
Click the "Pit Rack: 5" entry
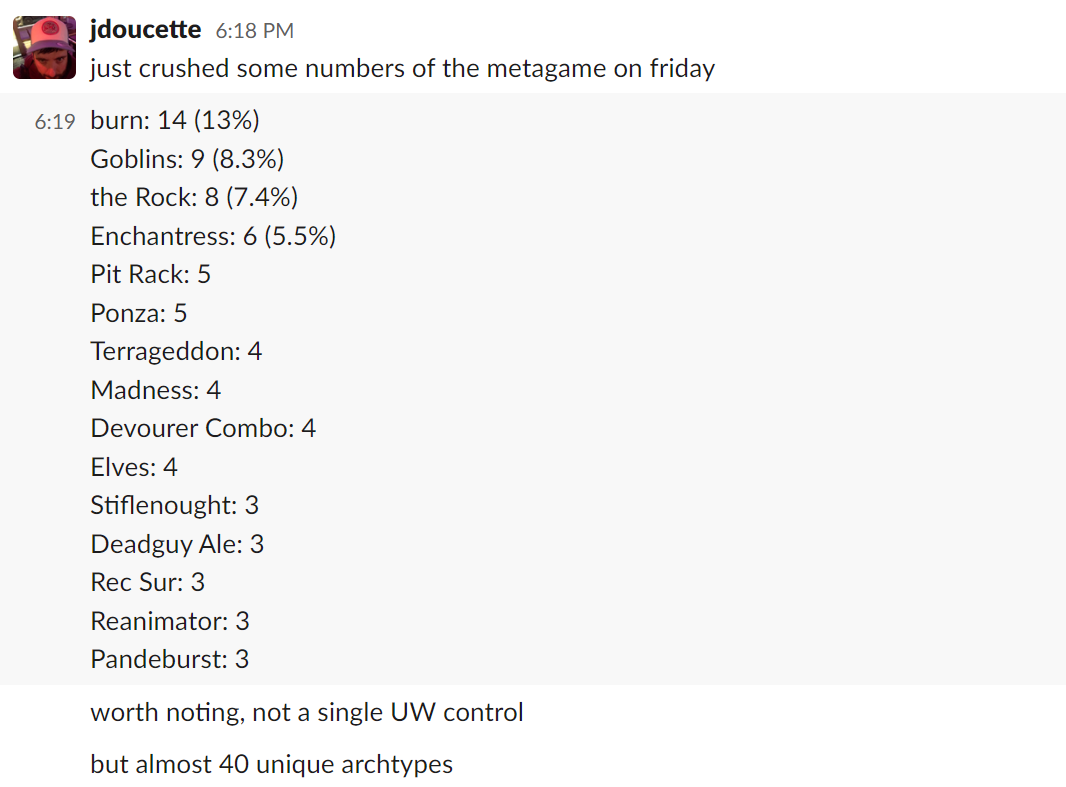(x=150, y=274)
